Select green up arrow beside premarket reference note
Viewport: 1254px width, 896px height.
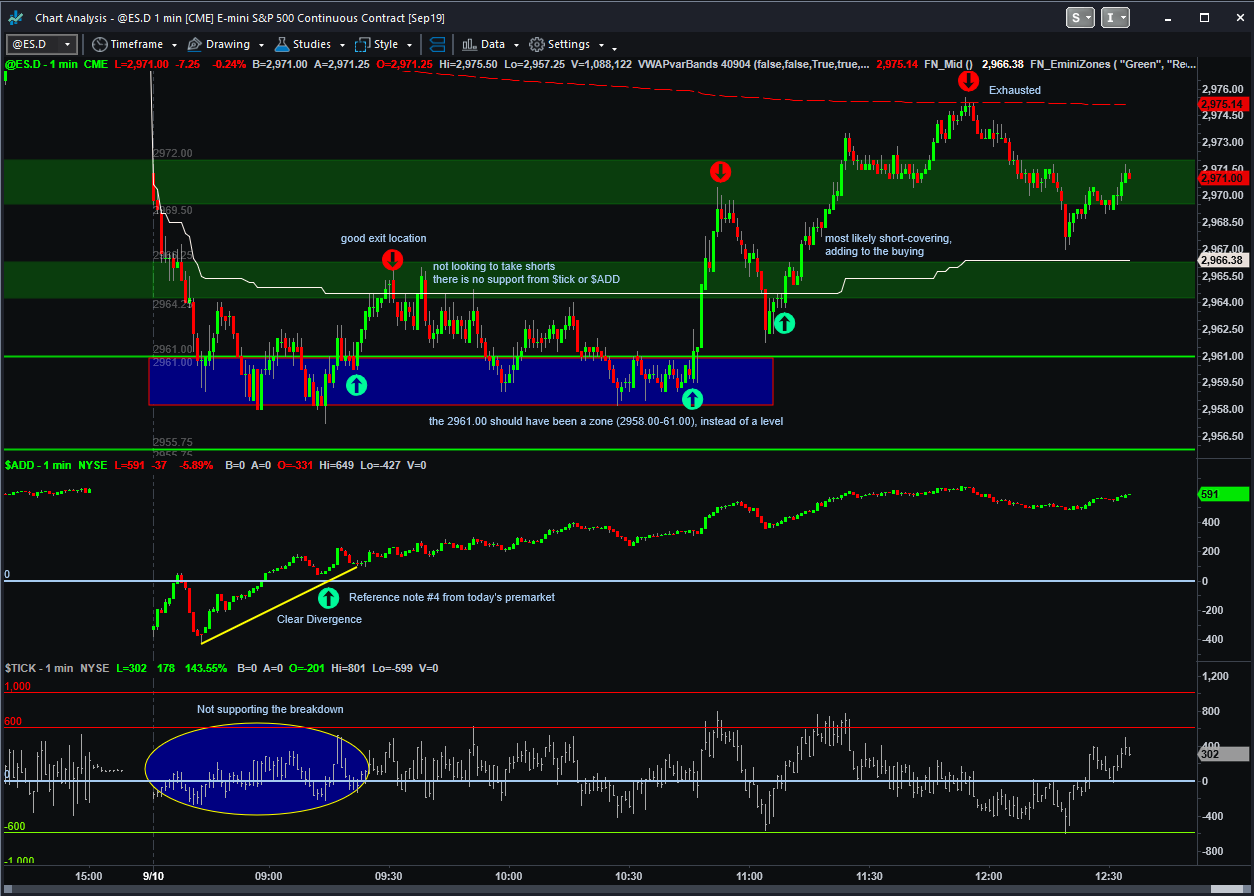[328, 598]
